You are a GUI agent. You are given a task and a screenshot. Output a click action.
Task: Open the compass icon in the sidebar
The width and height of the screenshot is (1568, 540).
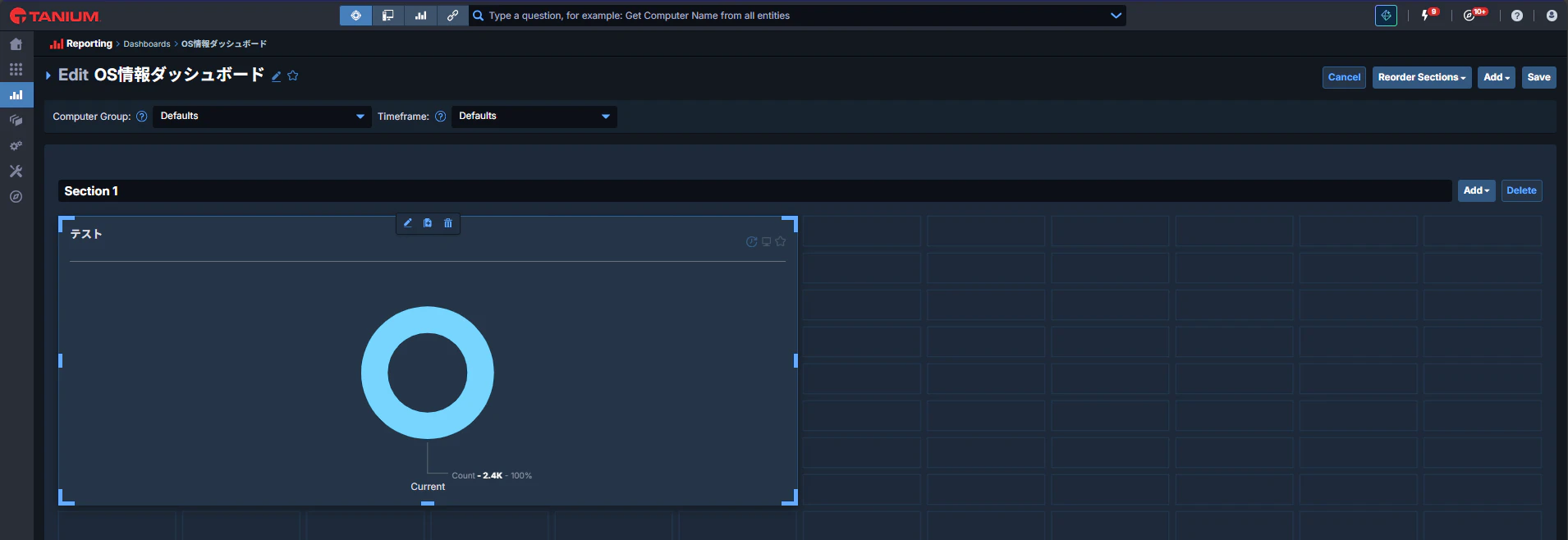[16, 197]
